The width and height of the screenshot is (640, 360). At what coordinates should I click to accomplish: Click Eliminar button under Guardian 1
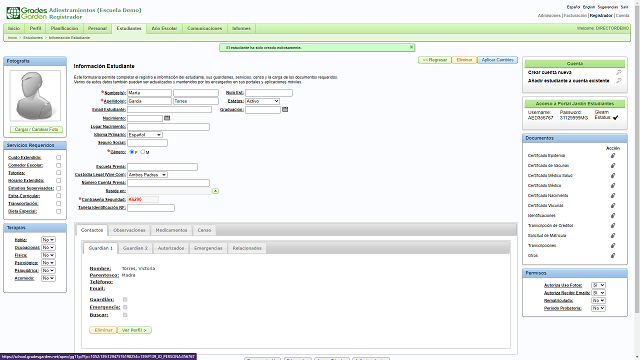[103, 330]
